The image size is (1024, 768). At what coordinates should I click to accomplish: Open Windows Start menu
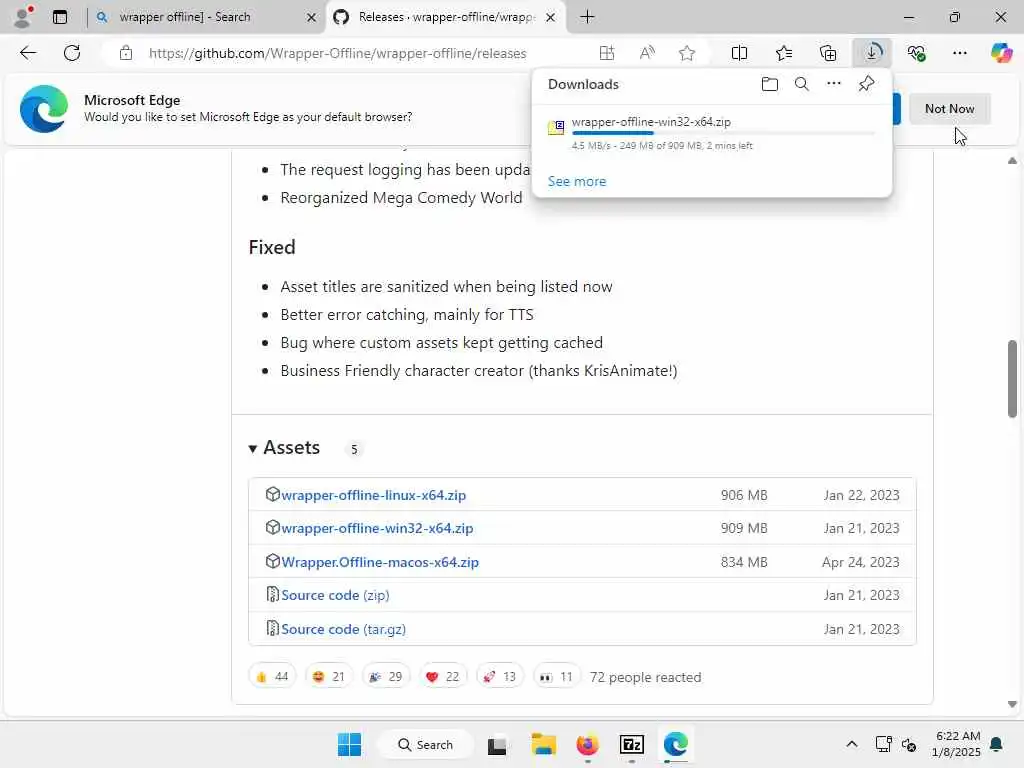click(349, 744)
